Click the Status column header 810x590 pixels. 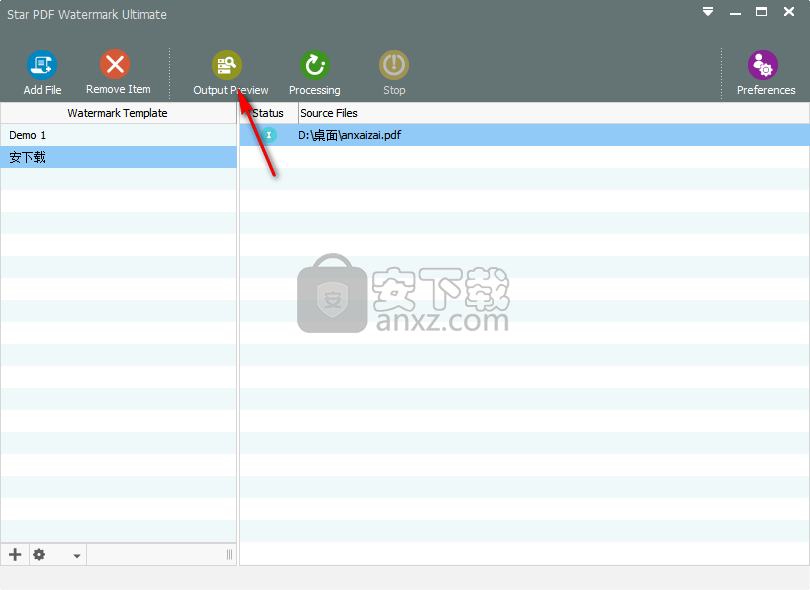[x=269, y=113]
